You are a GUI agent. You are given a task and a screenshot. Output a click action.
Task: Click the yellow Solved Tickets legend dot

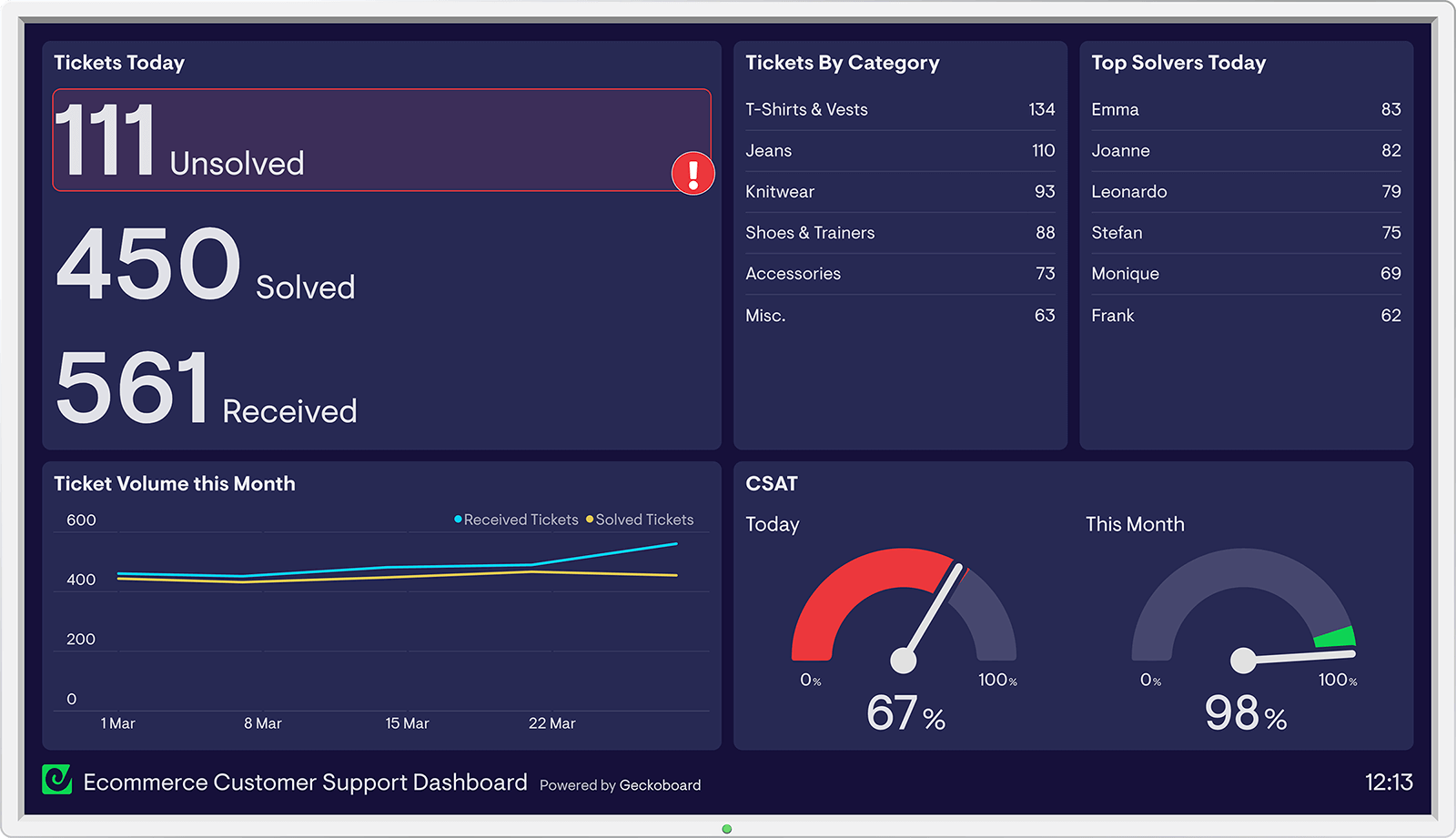(x=591, y=520)
